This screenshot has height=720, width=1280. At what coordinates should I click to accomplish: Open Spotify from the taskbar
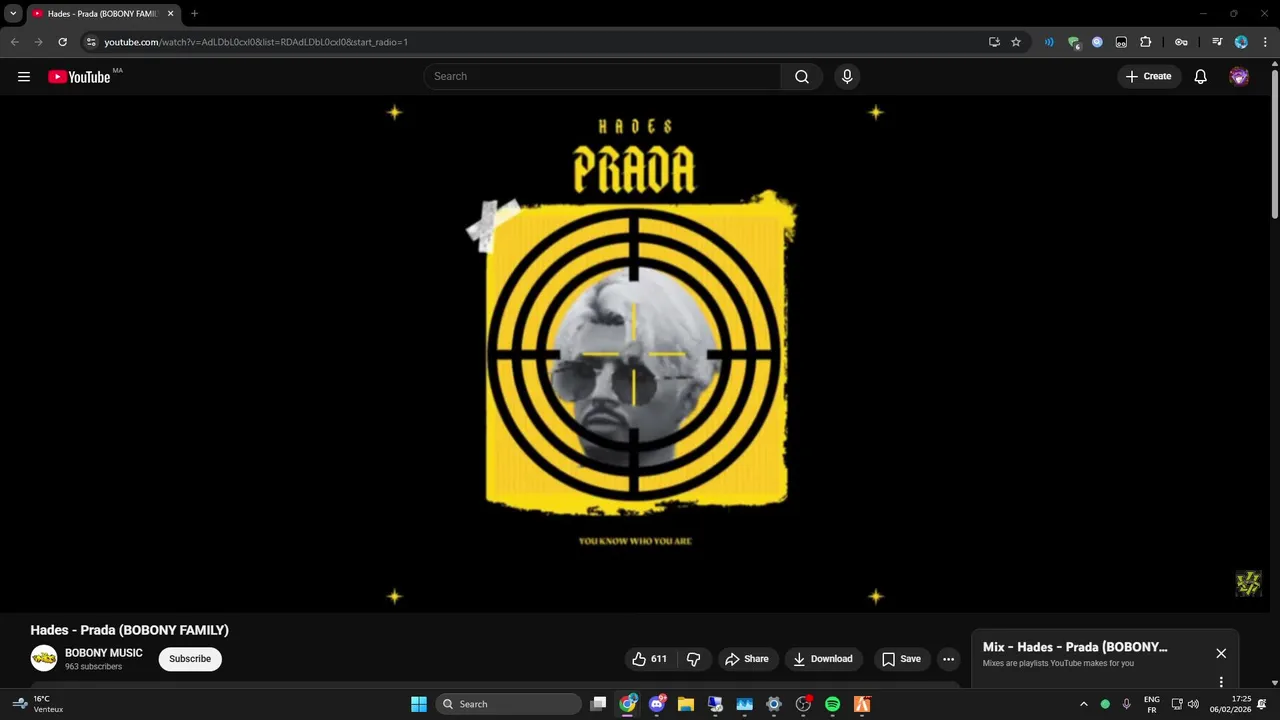[833, 704]
